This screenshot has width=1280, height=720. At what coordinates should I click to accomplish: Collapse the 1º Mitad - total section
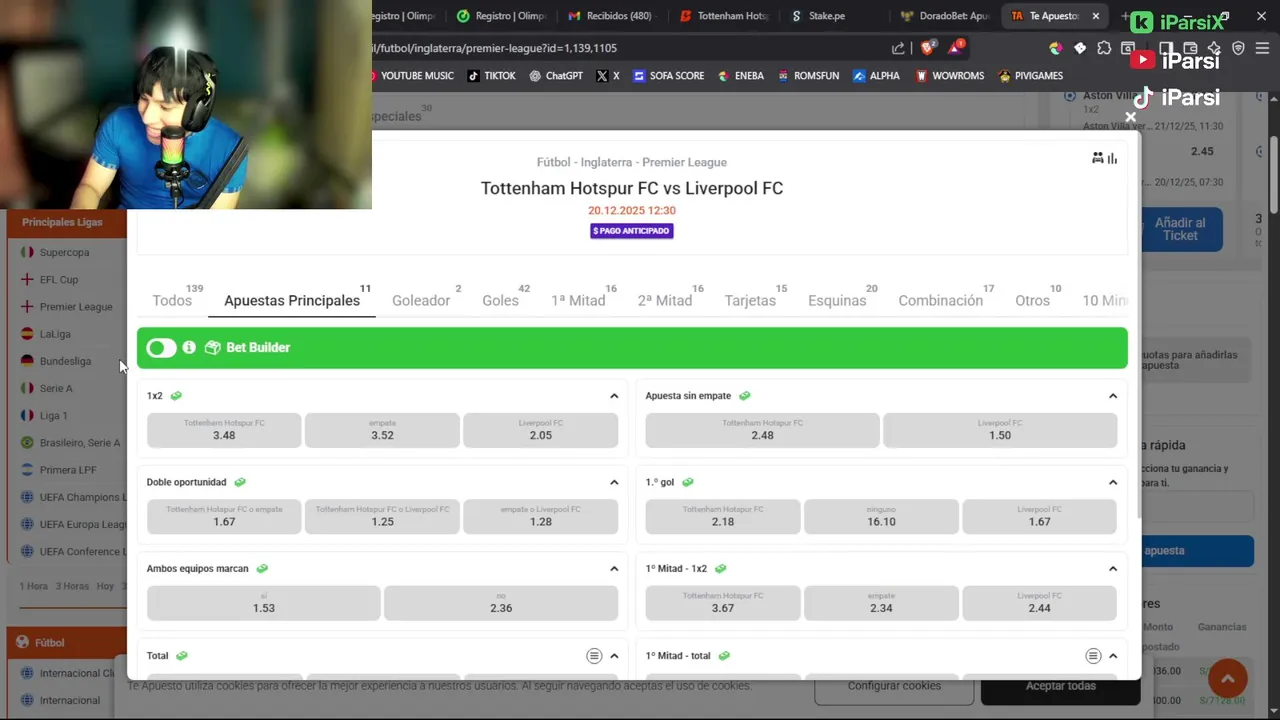pos(1113,656)
